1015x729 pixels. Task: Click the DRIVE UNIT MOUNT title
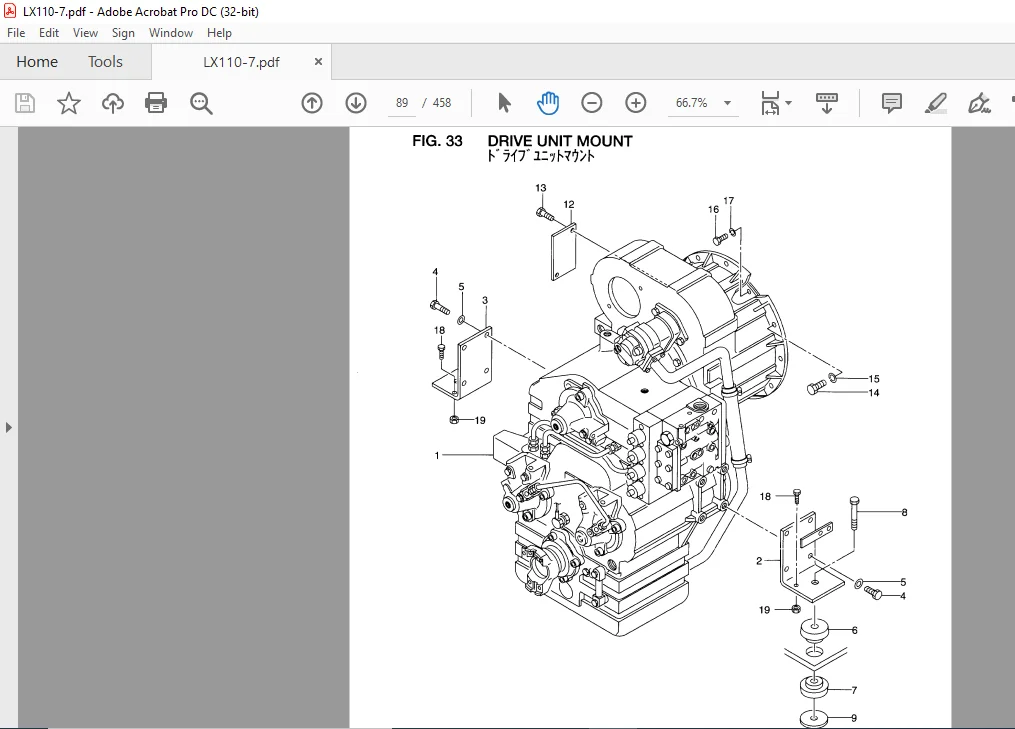point(560,141)
